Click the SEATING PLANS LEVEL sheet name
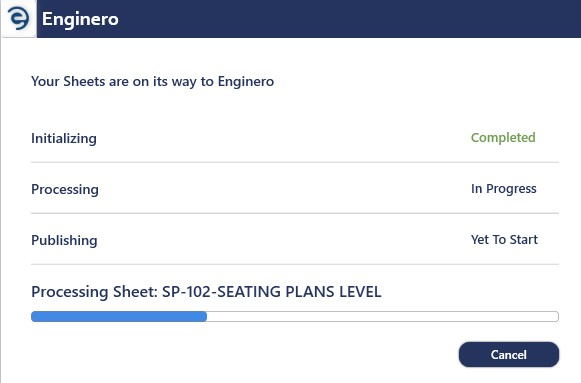 coord(299,292)
